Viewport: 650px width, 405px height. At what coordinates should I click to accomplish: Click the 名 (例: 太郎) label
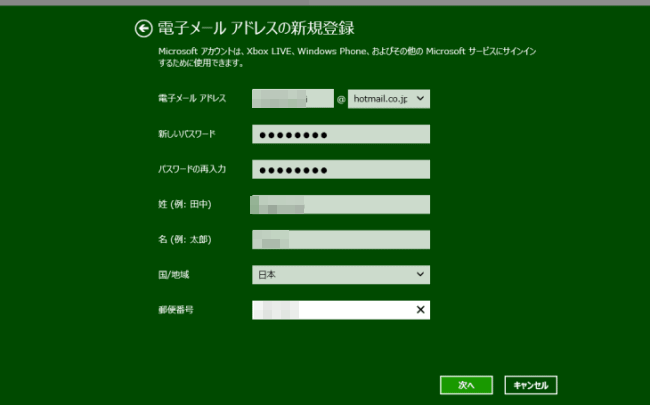coord(178,239)
